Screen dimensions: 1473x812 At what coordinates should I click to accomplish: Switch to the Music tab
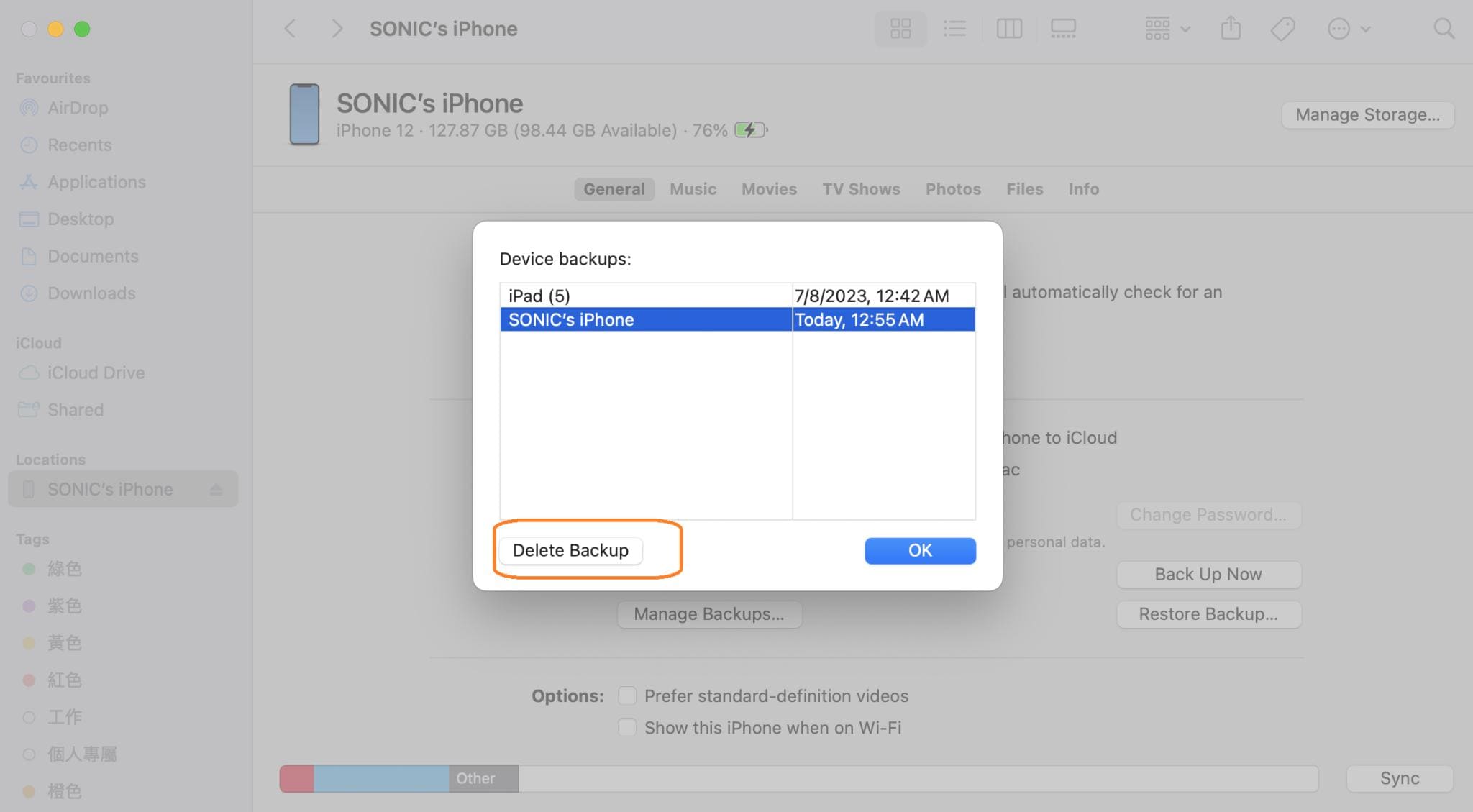click(x=693, y=189)
